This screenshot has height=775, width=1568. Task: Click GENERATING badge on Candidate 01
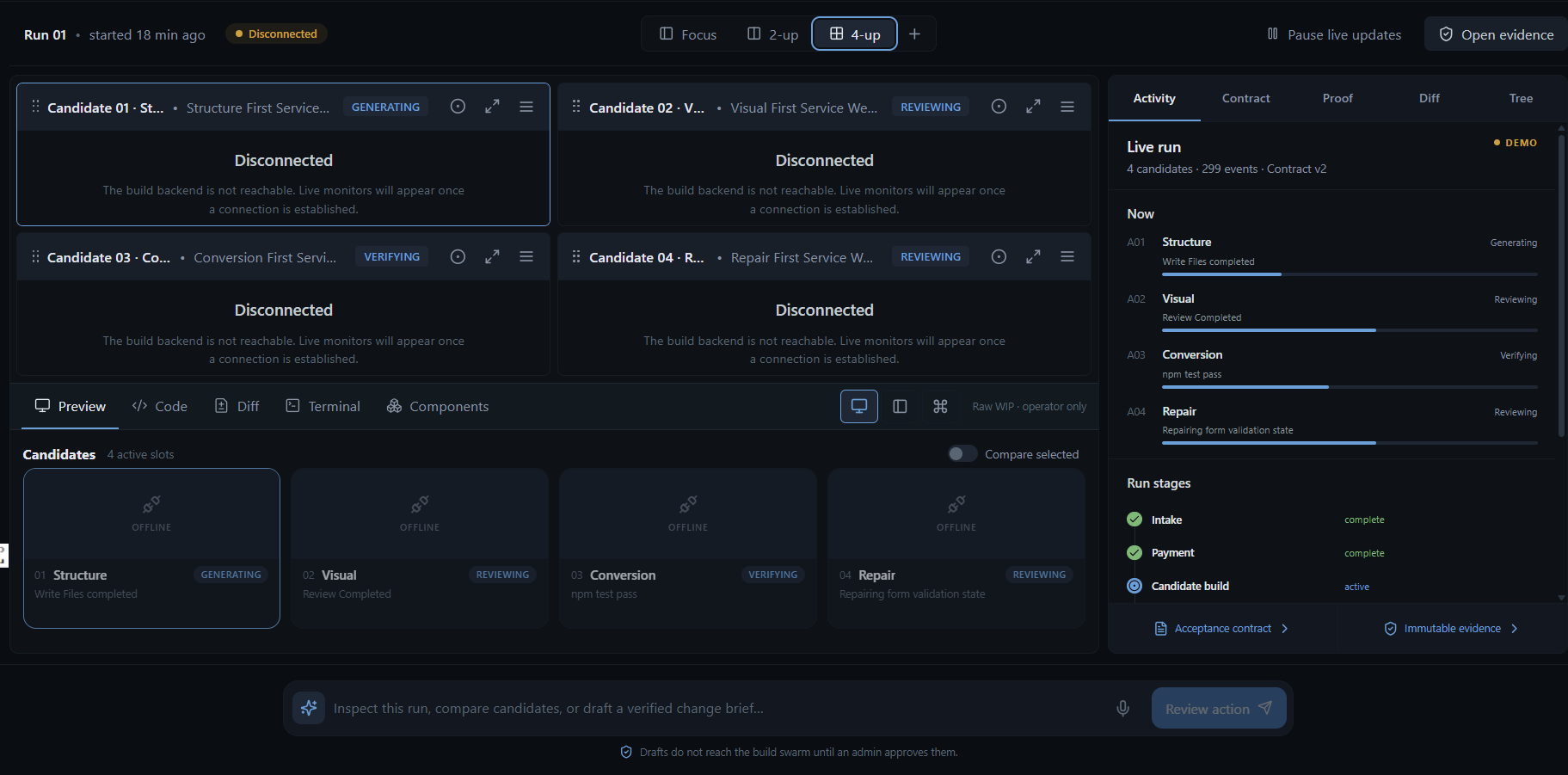tap(385, 107)
